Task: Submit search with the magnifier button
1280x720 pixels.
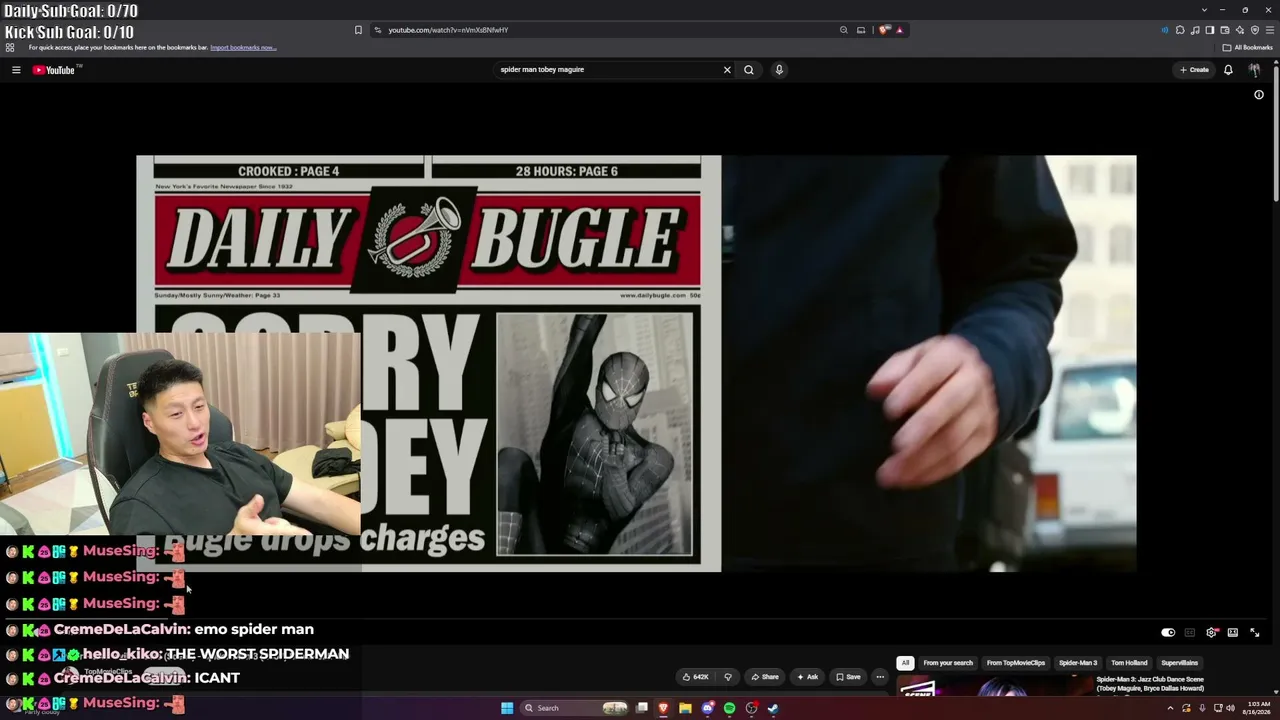Action: (748, 70)
